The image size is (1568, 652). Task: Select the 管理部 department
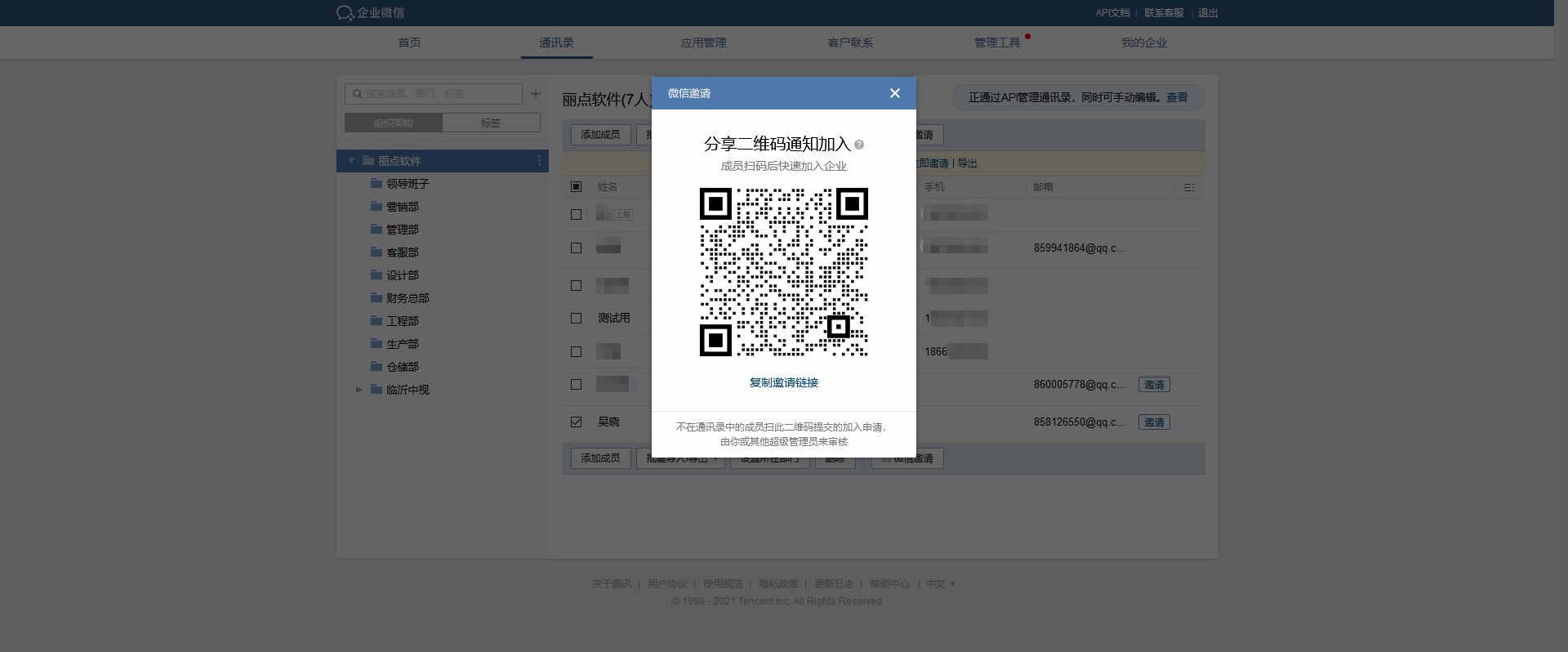pos(403,230)
